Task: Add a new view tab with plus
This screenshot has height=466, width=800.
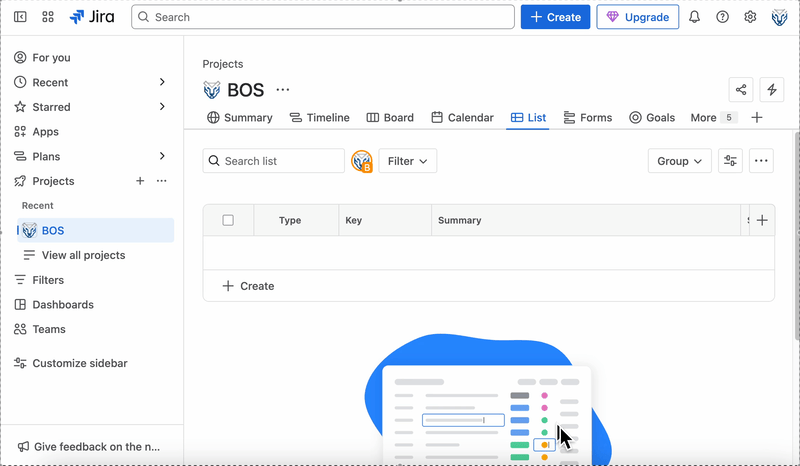Action: point(757,117)
